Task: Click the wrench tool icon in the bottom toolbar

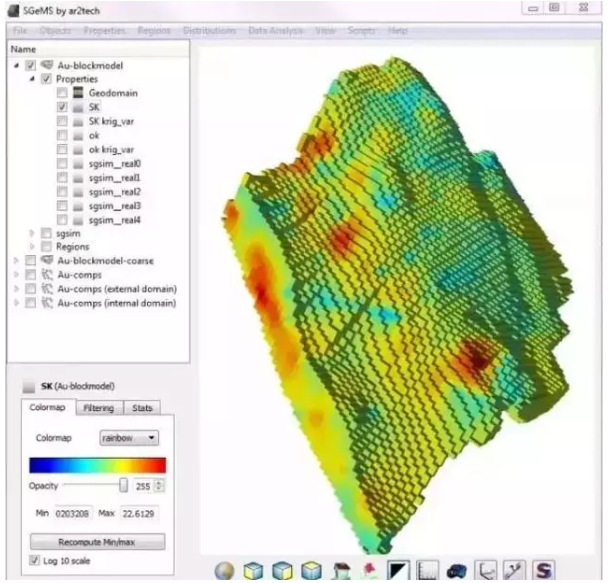Action: [x=513, y=569]
